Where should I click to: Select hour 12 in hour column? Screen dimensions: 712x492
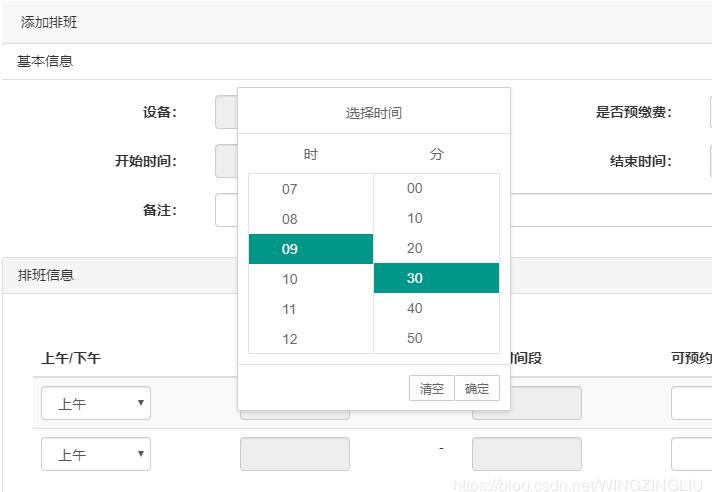point(310,339)
